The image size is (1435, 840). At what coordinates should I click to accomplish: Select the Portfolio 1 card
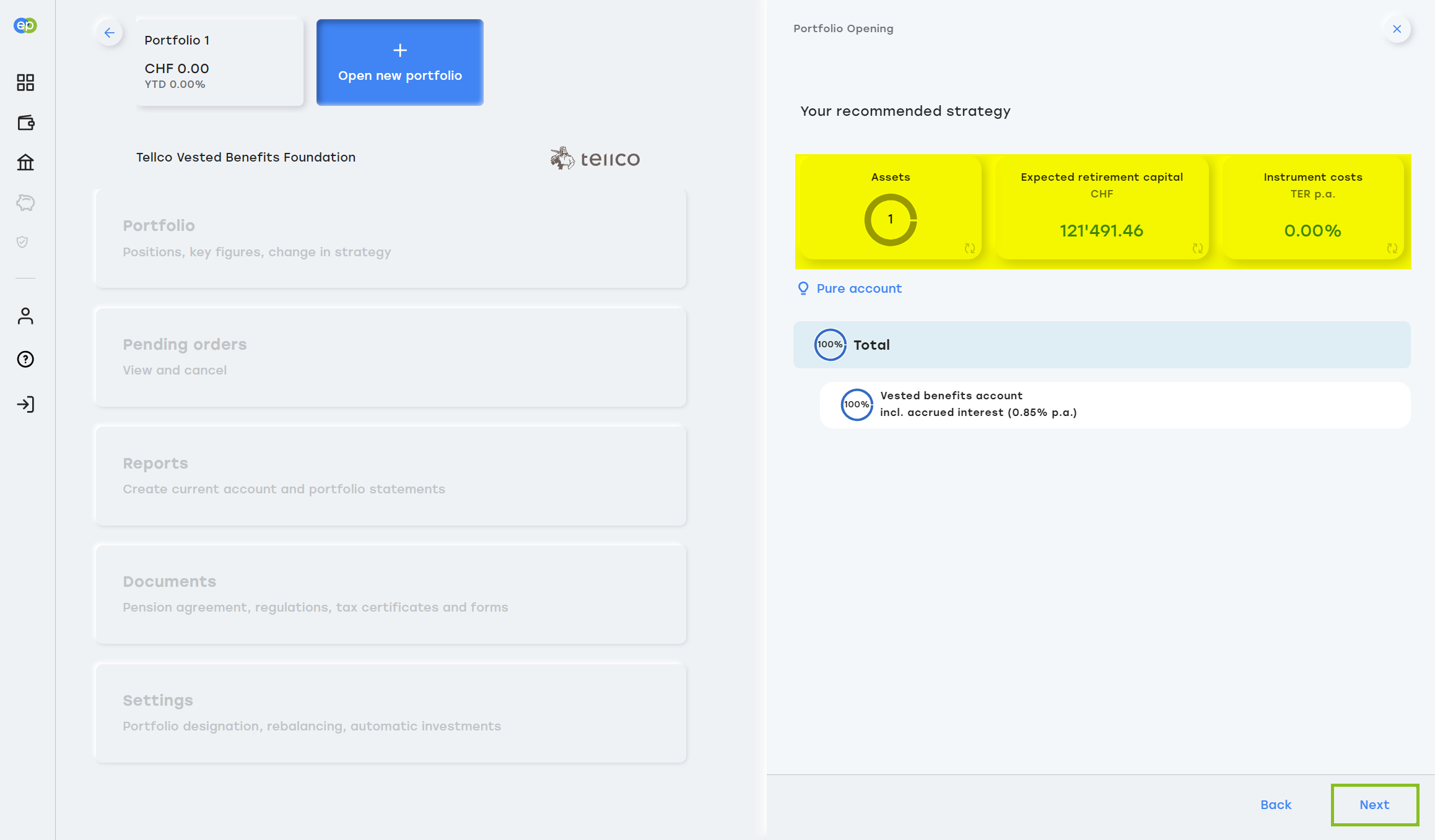click(220, 62)
